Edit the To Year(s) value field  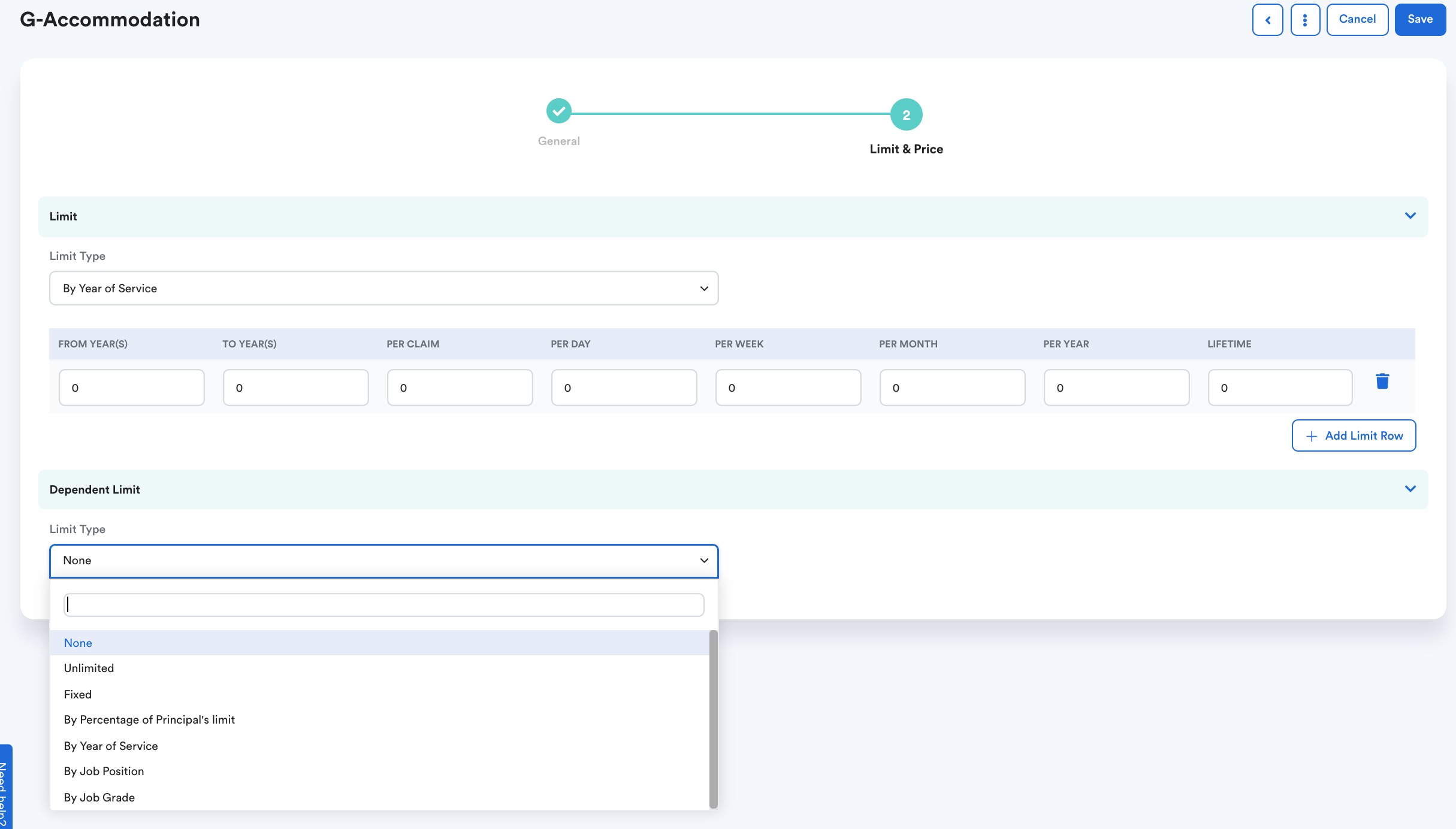(x=296, y=388)
